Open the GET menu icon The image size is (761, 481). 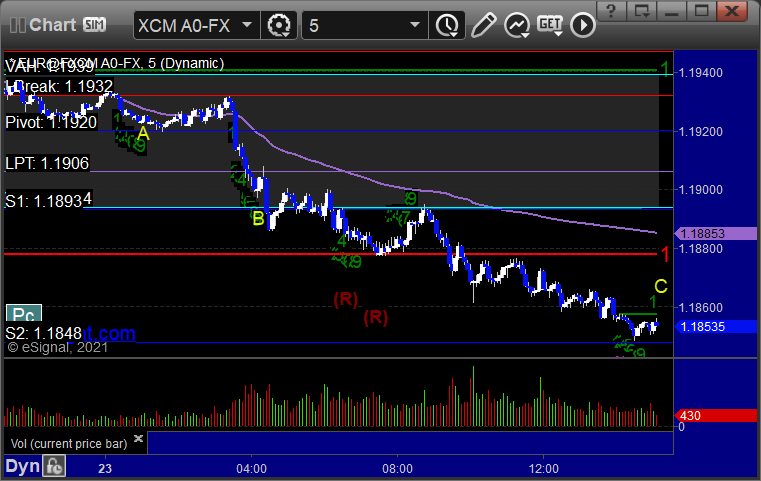coord(550,25)
